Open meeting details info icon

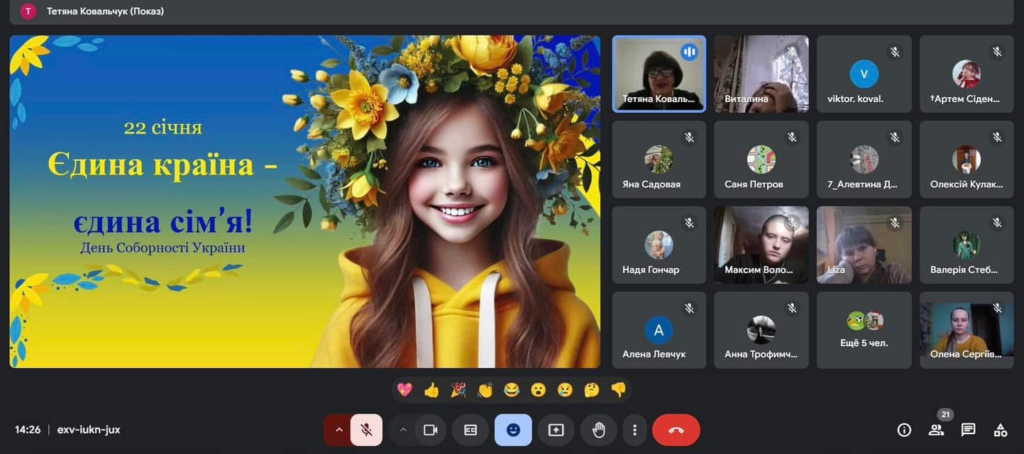(904, 430)
